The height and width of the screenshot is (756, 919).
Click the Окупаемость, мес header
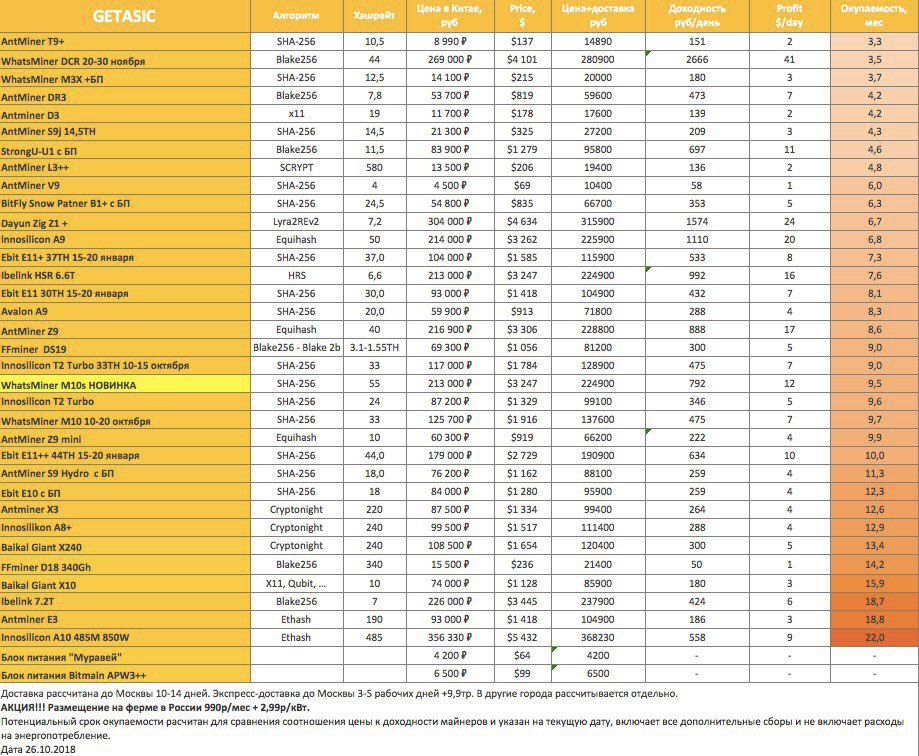[x=874, y=16]
